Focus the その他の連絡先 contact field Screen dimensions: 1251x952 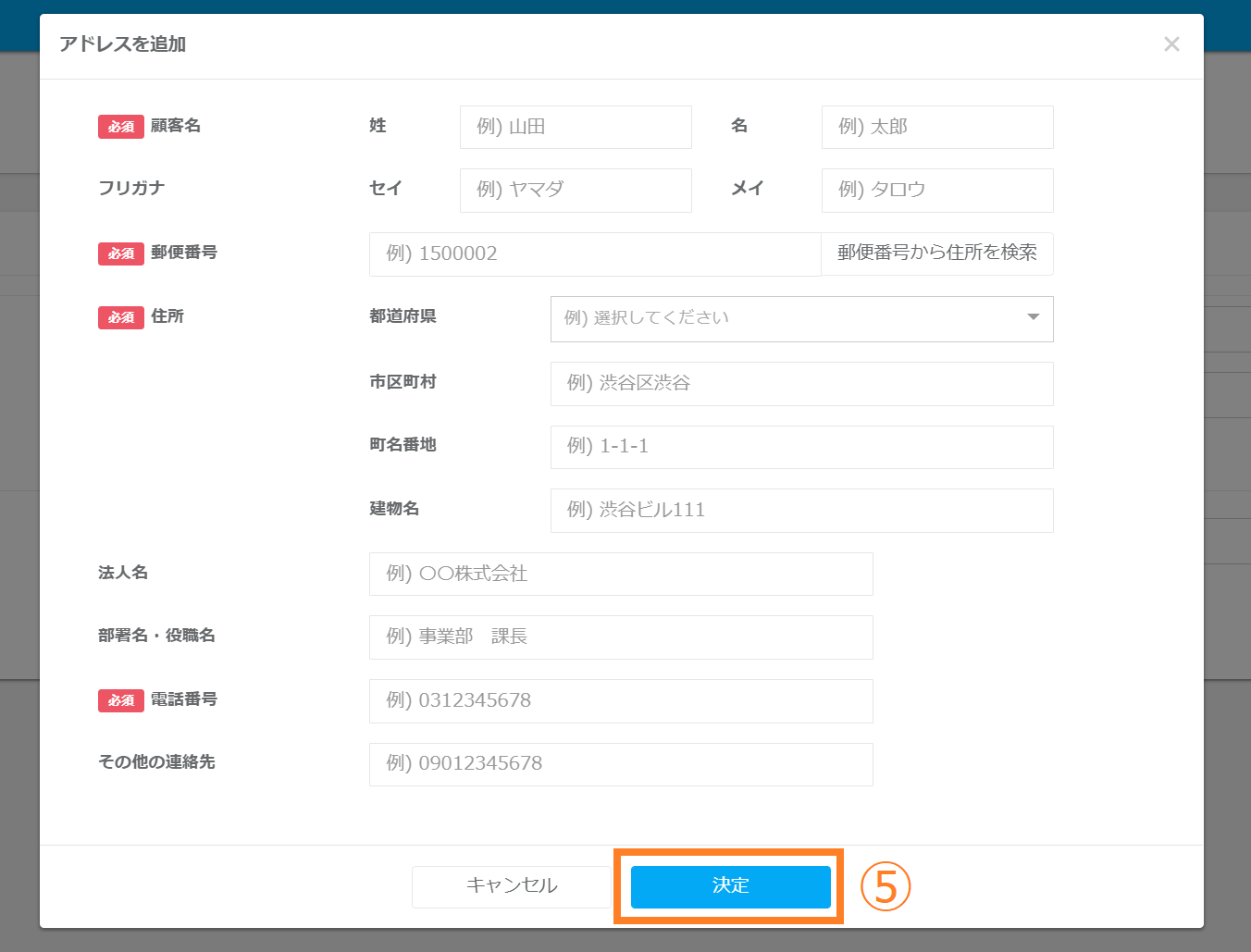coord(620,763)
